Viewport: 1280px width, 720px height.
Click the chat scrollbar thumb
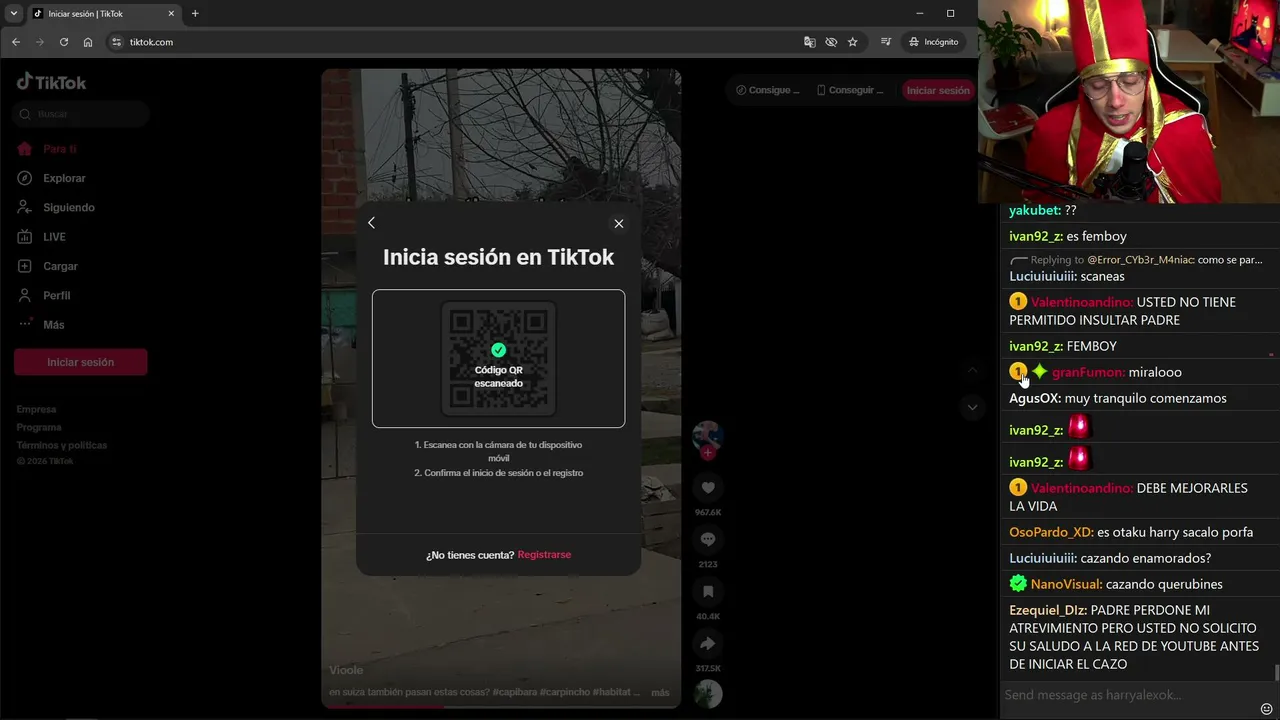[x=1276, y=672]
